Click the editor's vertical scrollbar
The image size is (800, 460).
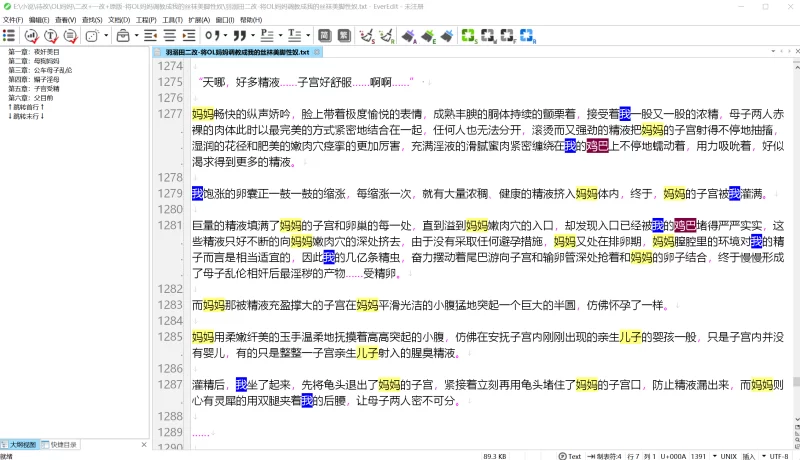(795, 250)
